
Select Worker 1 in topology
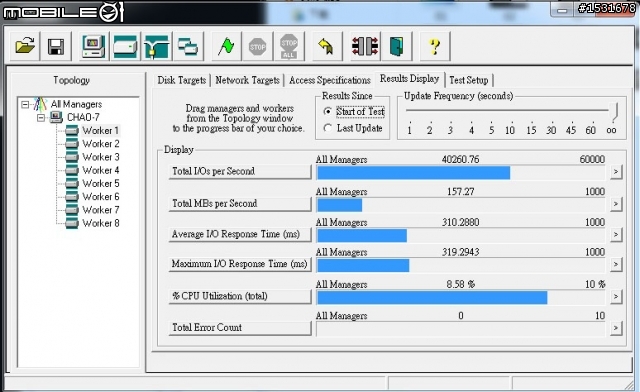[100, 131]
